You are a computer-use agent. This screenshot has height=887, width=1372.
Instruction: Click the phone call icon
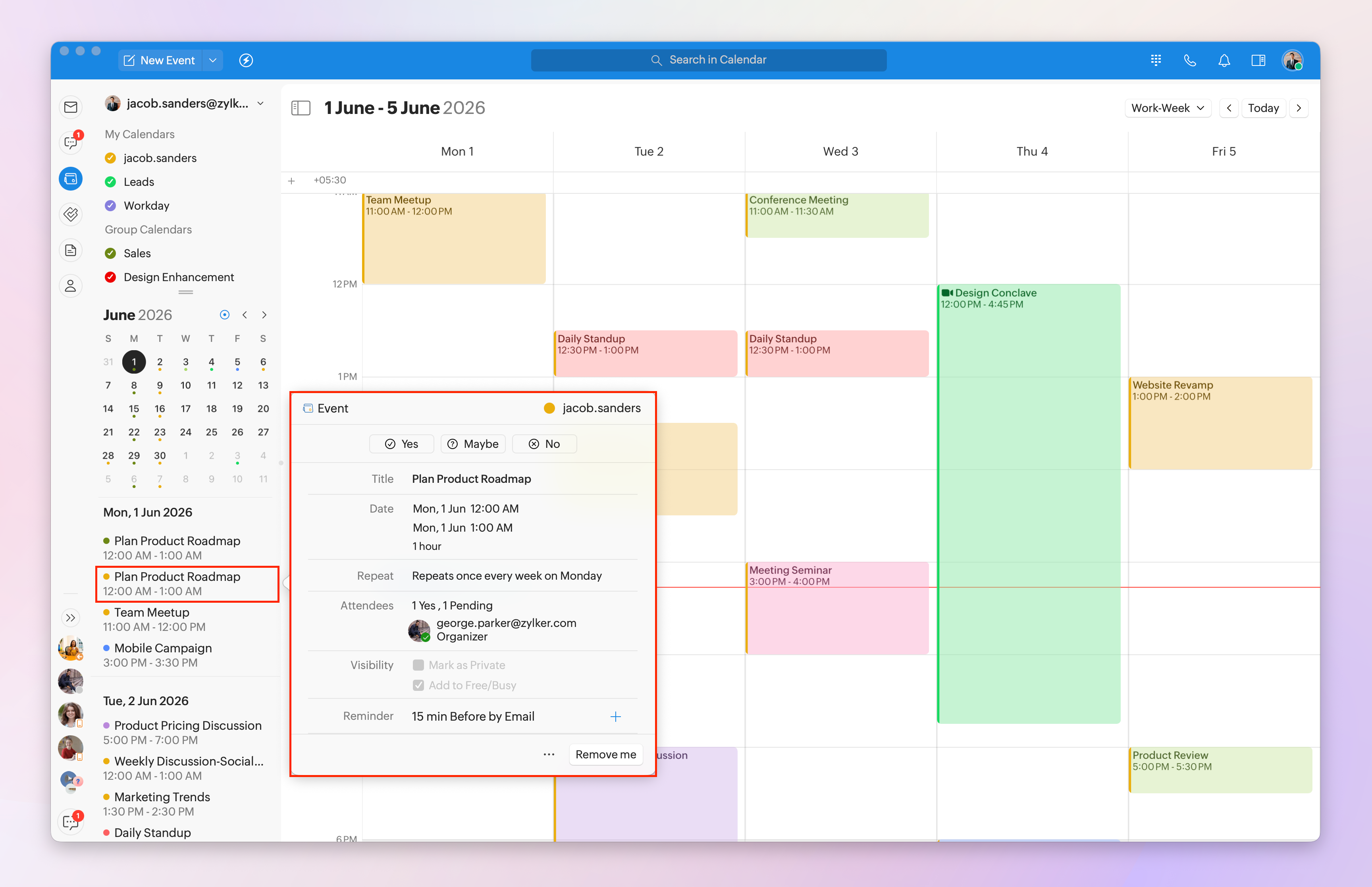point(1189,60)
